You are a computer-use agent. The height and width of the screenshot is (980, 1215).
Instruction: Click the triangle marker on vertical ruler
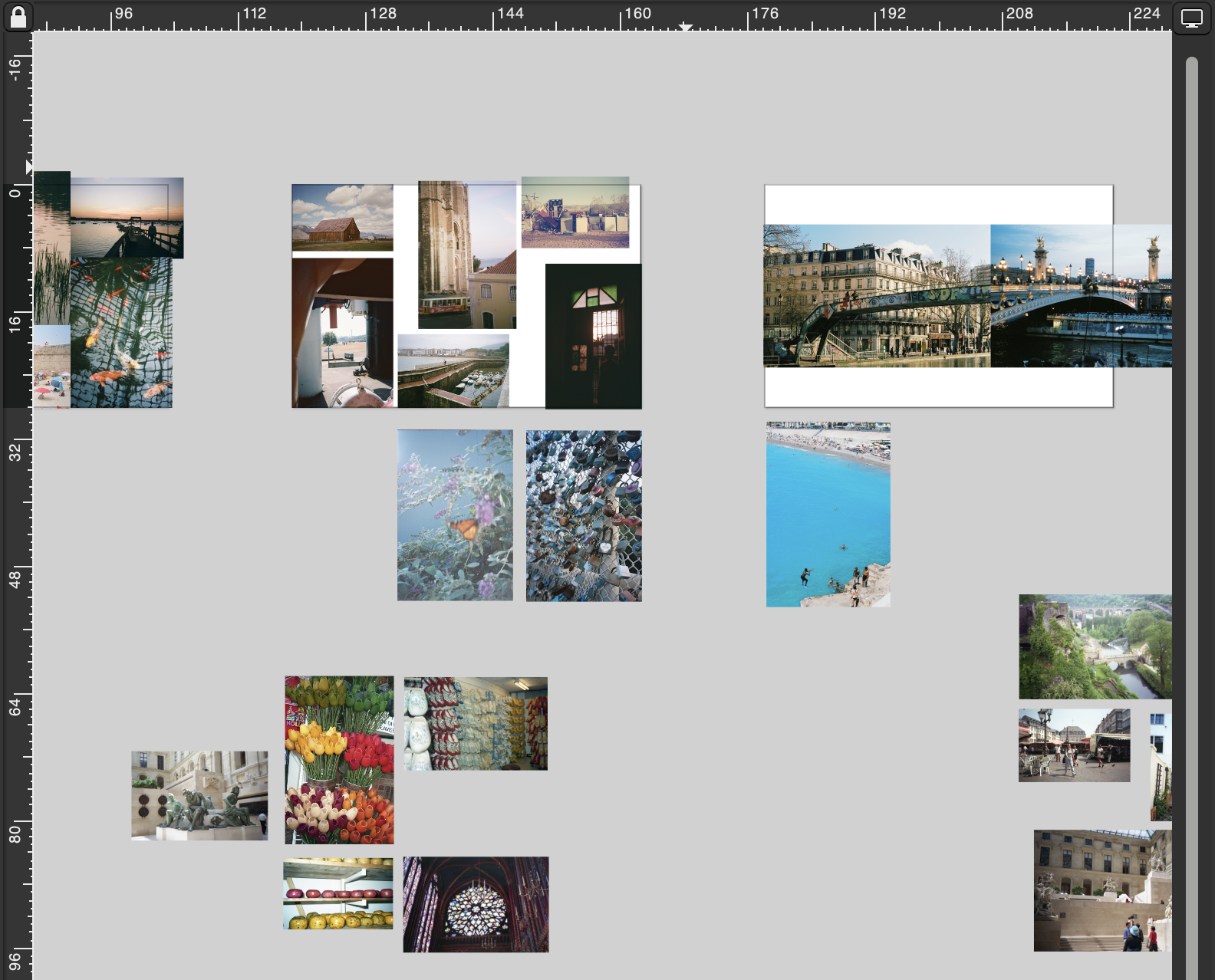(28, 166)
